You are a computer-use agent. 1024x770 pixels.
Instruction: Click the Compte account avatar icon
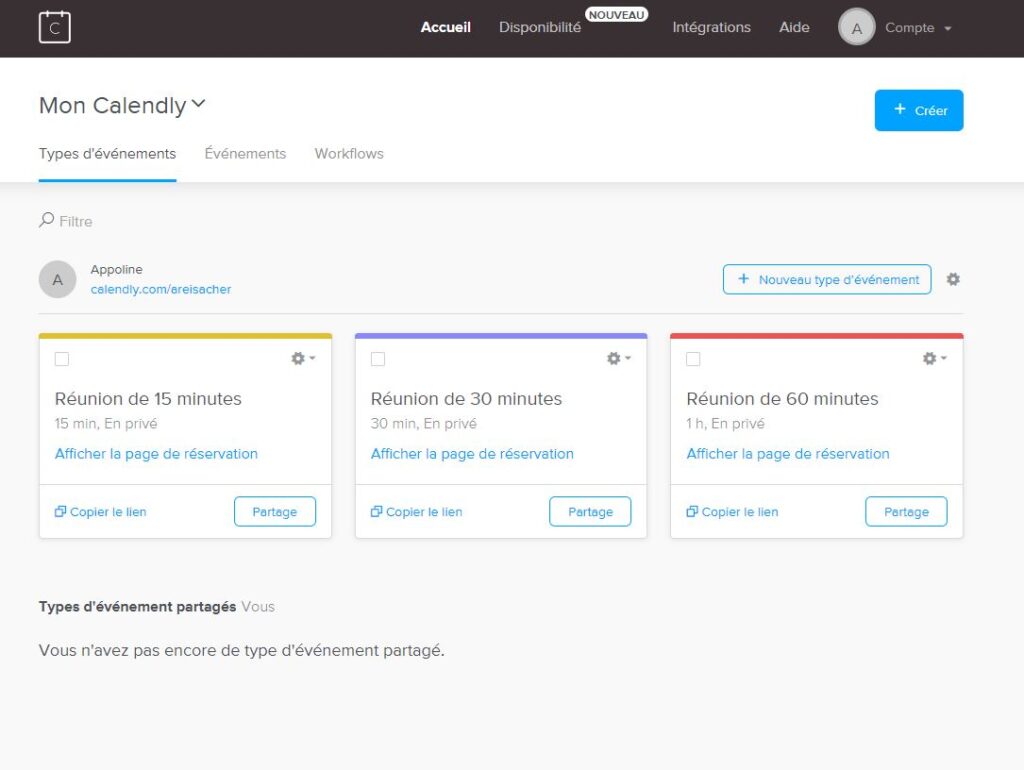(856, 27)
